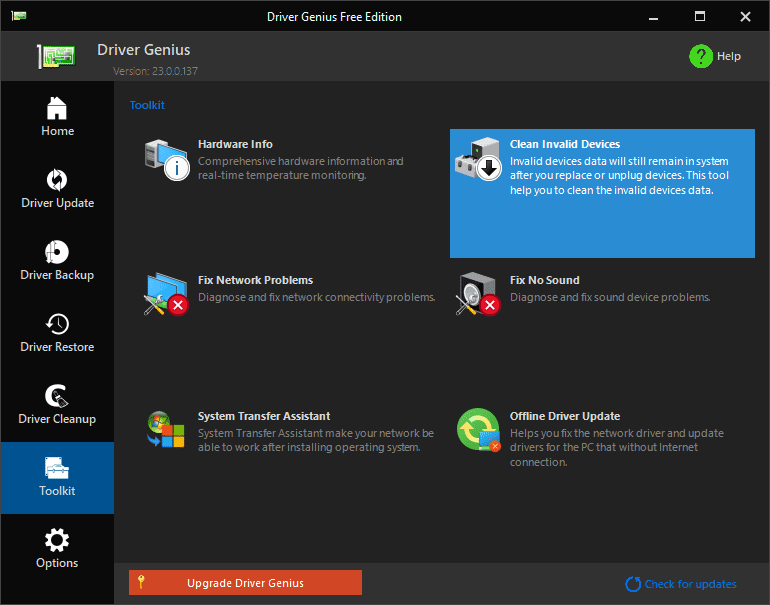Click the System Transfer Assistant Windows icon
The image size is (770, 605).
pos(166,430)
